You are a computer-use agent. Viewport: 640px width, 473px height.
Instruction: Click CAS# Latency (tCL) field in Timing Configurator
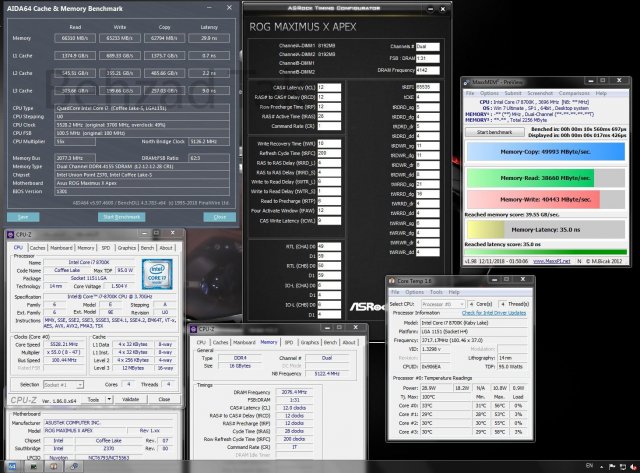[329, 87]
